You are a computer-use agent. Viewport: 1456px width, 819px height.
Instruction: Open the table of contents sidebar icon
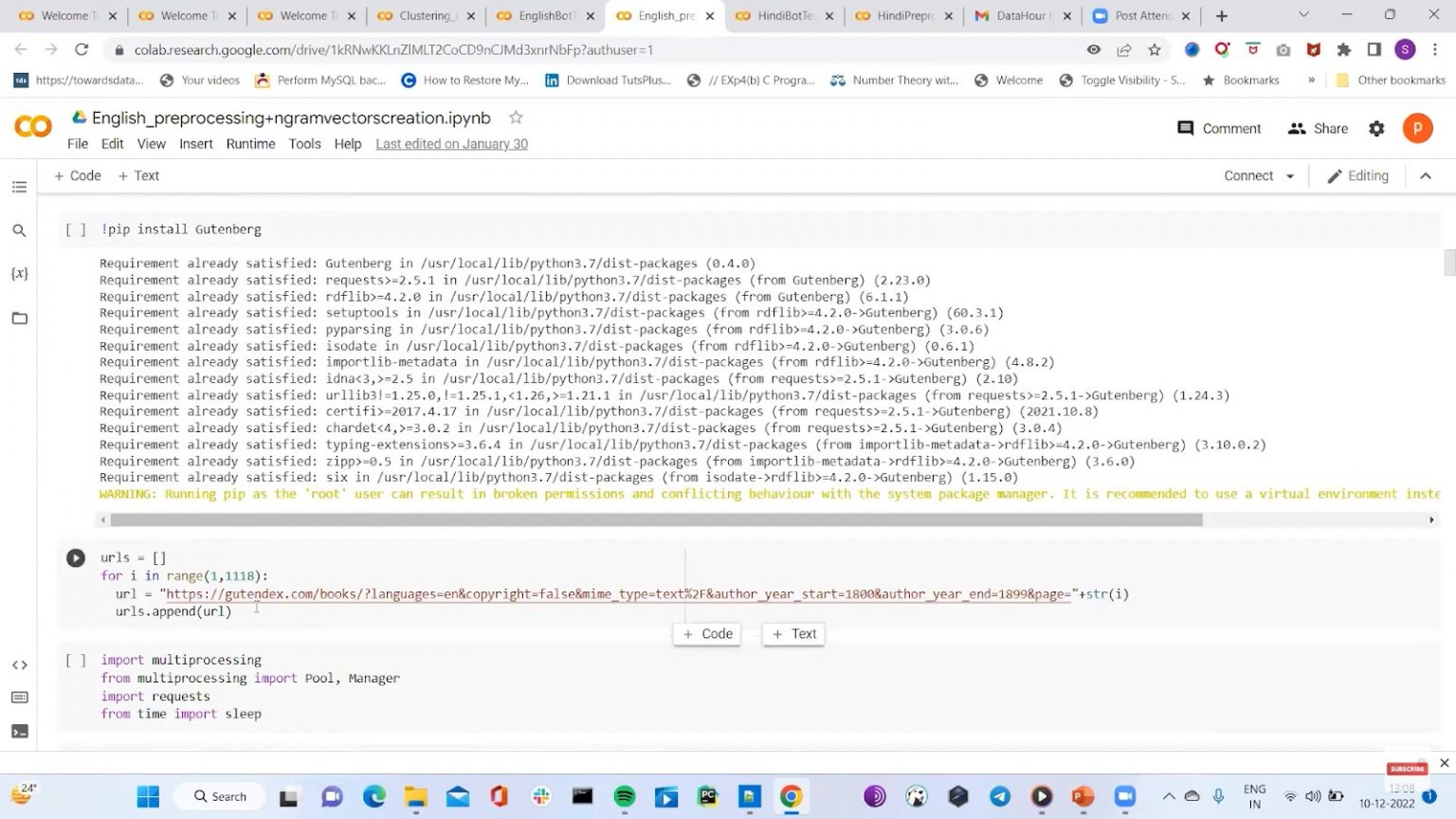coord(19,187)
